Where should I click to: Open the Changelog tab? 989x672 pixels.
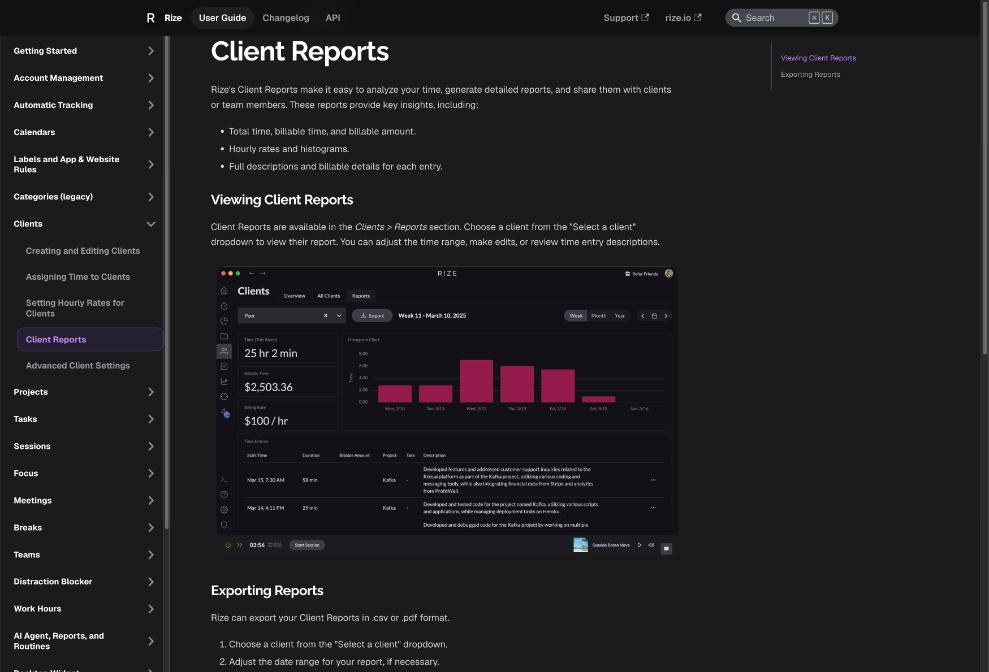[286, 18]
